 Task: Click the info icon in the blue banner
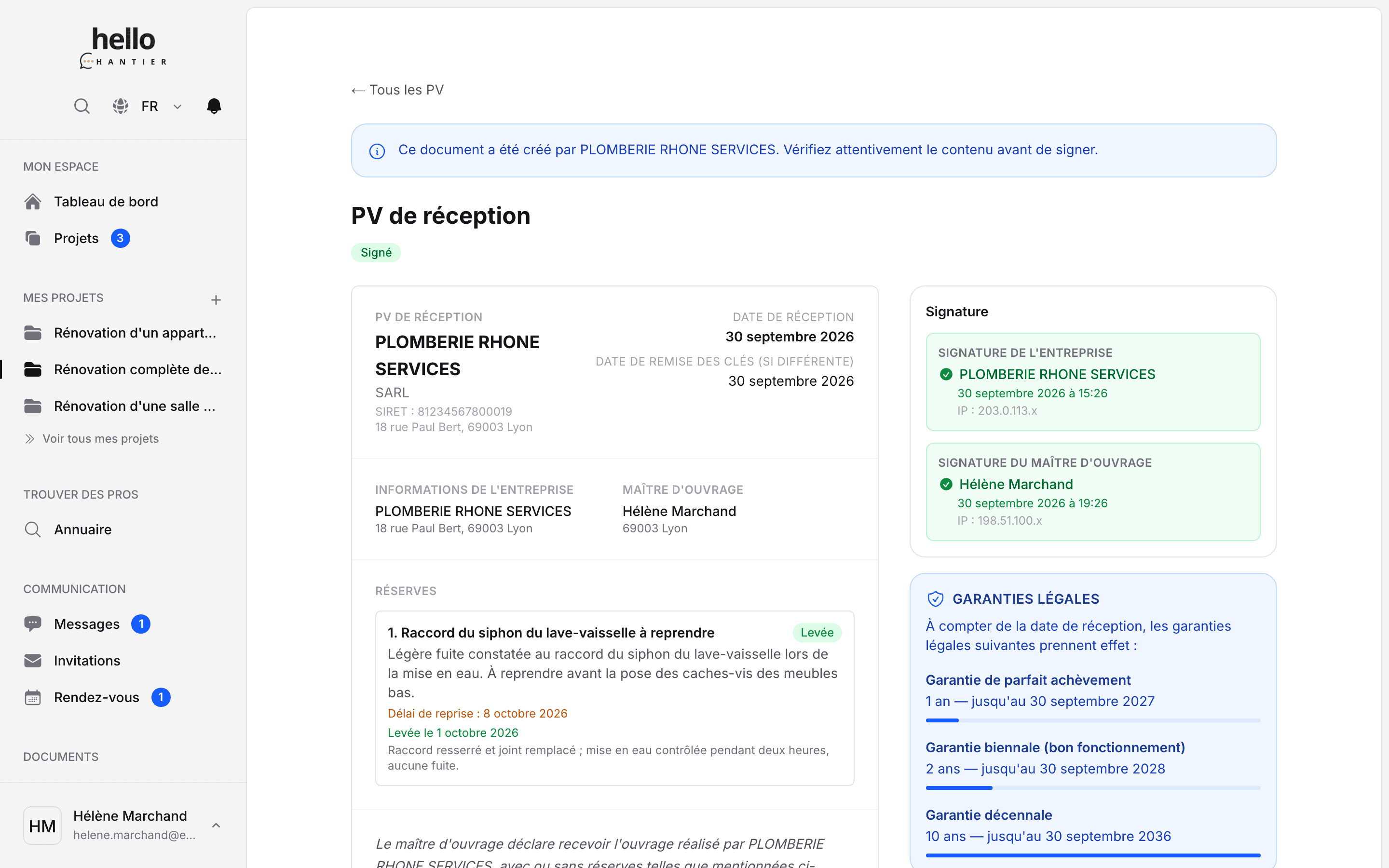coord(377,151)
